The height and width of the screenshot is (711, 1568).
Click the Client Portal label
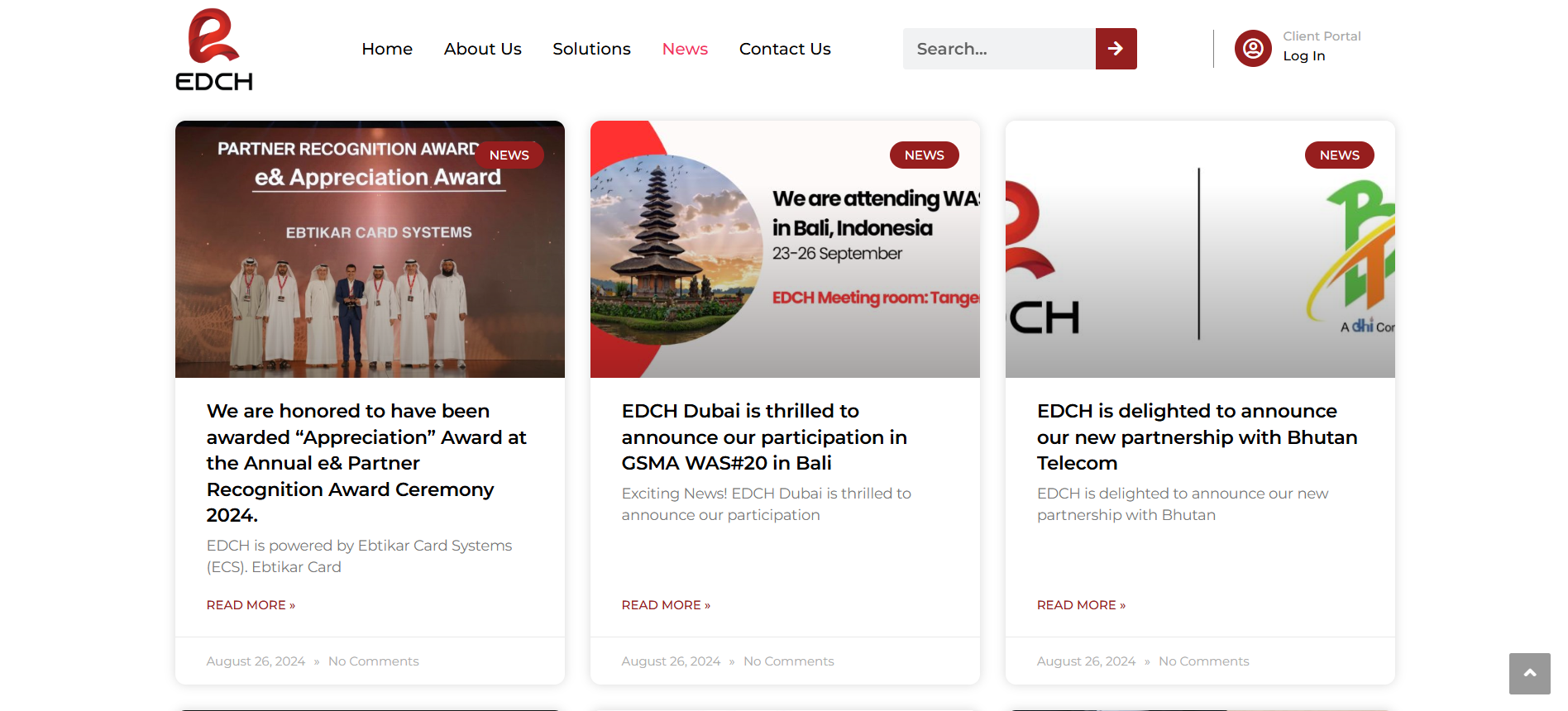[1322, 36]
